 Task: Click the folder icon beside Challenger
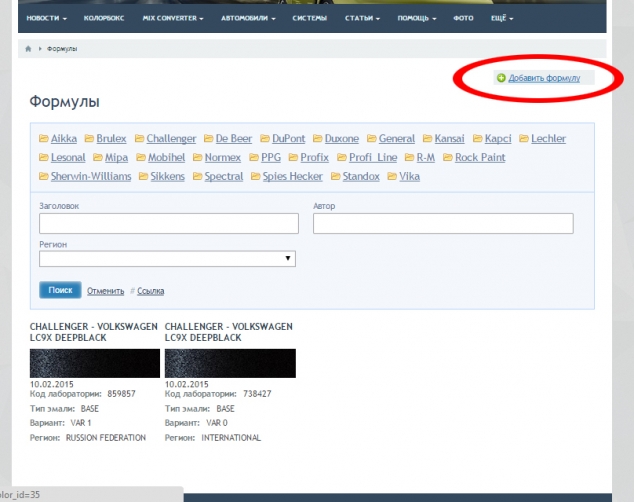139,139
